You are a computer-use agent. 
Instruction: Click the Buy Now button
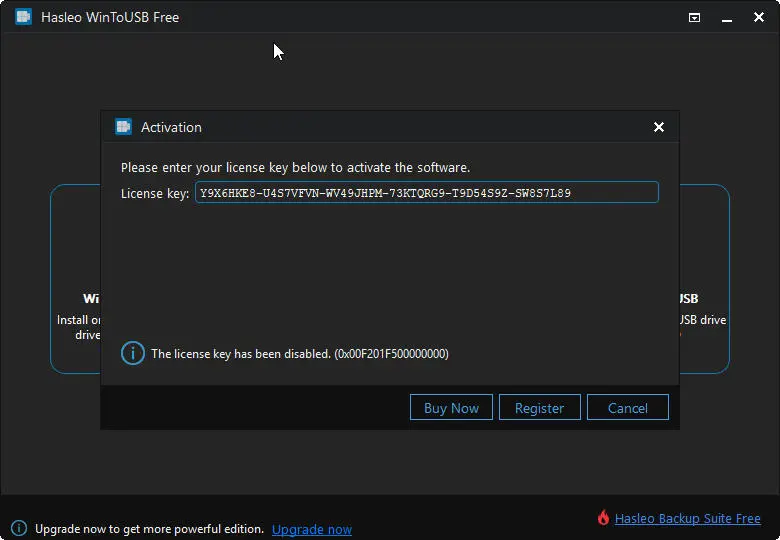pyautogui.click(x=451, y=407)
